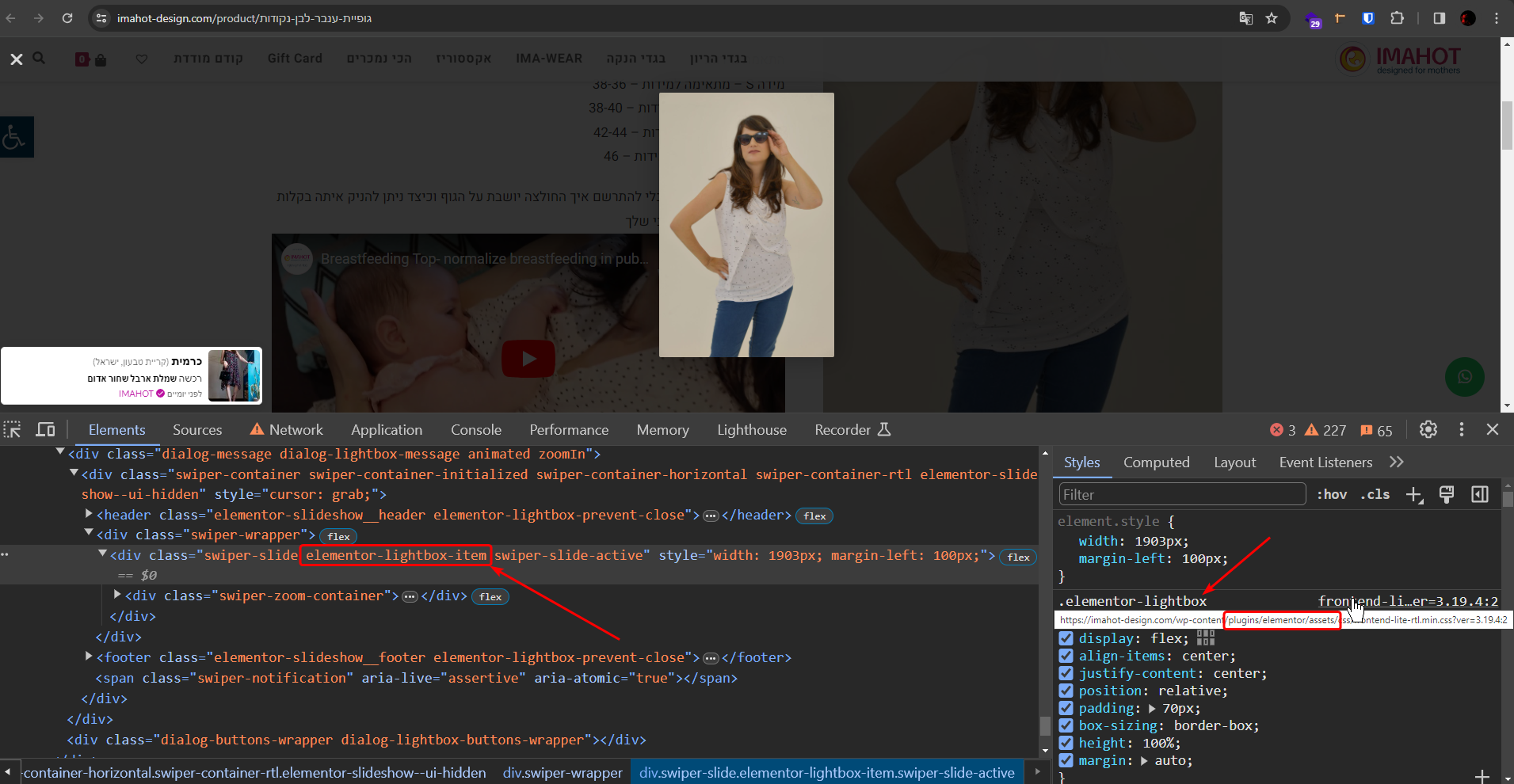
Task: Open DevTools settings gear
Action: coord(1428,429)
